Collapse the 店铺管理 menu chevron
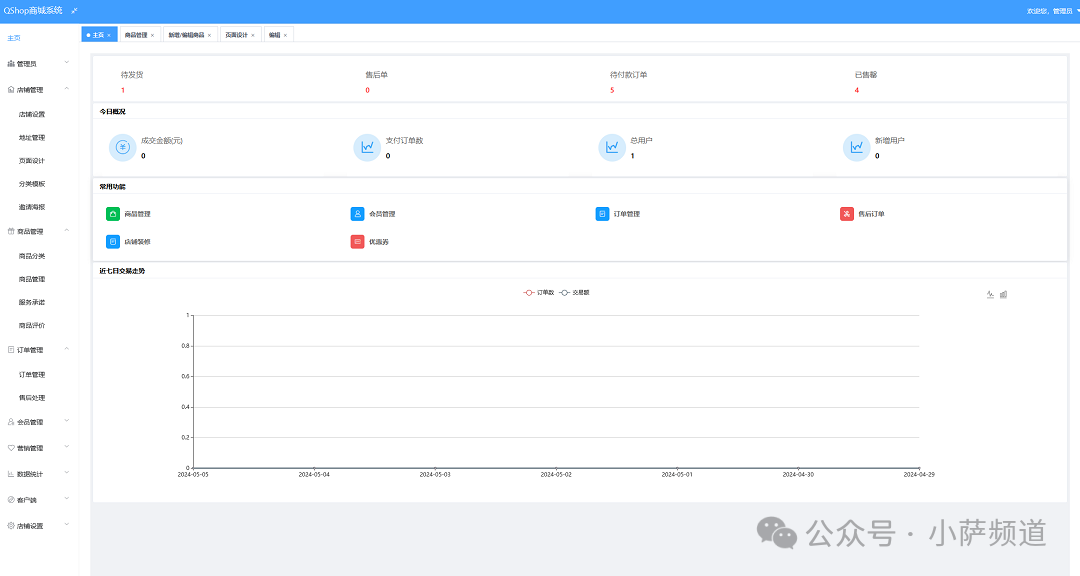Screen dimensions: 1080x576 click(x=67, y=89)
